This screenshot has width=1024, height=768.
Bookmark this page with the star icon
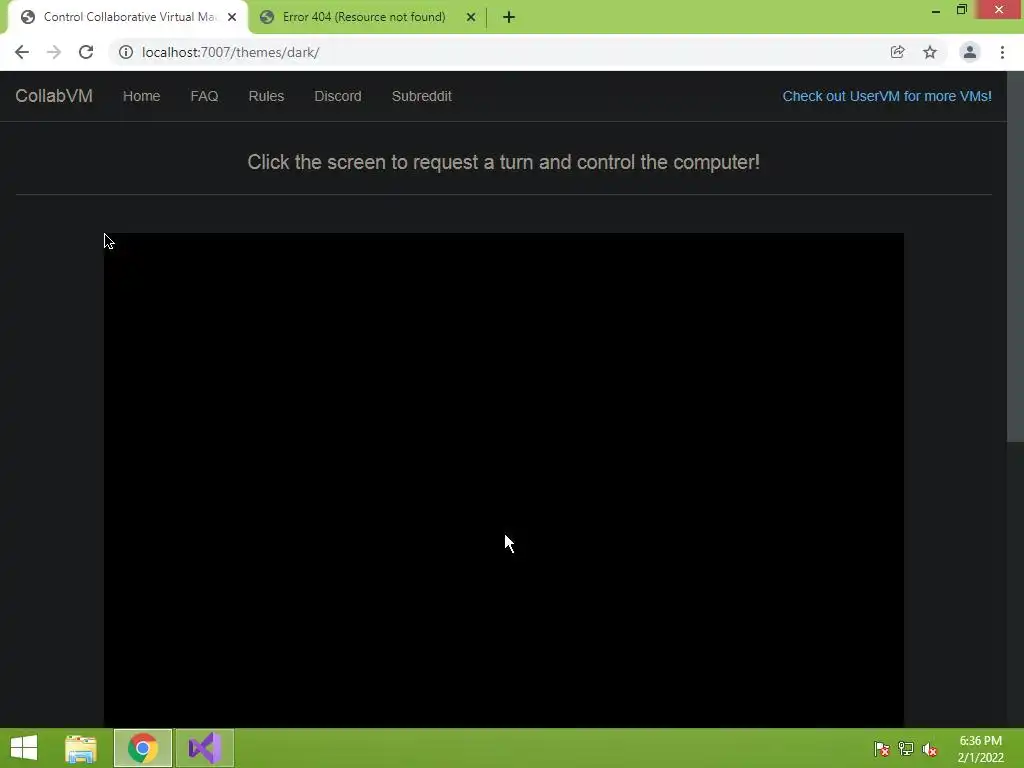tap(930, 52)
